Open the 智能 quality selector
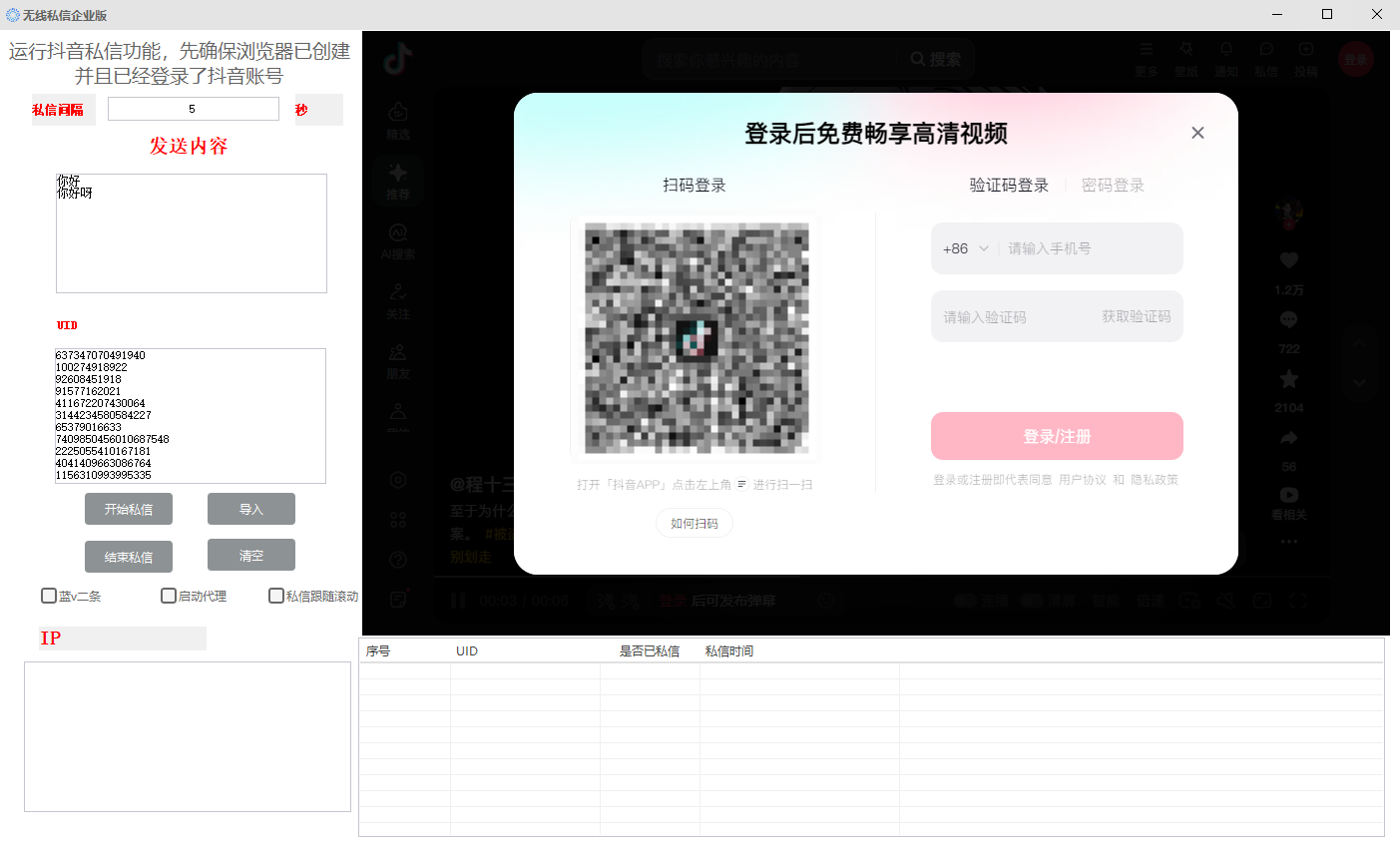The image size is (1400, 853). 1106,601
